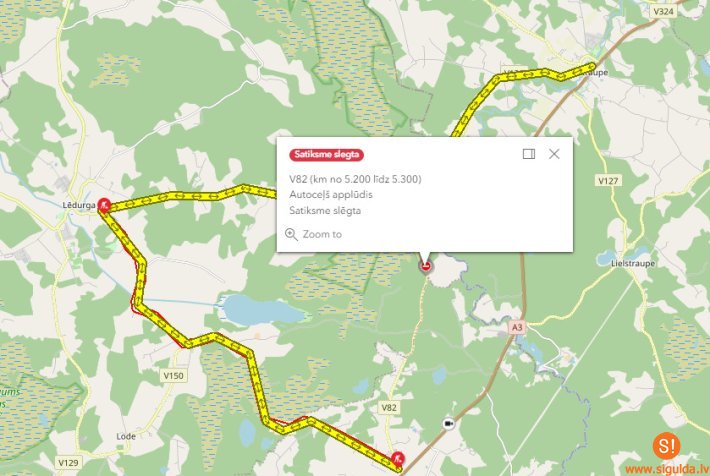Click the A3 road shield label
Screen dimensions: 710x476
point(517,327)
